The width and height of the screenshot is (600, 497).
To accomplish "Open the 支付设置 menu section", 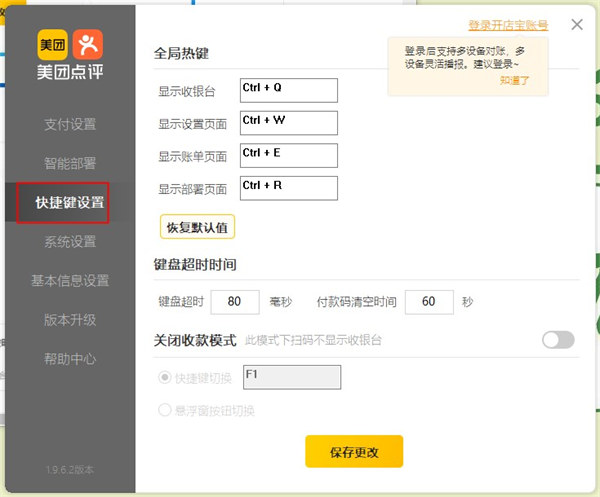I will [70, 125].
